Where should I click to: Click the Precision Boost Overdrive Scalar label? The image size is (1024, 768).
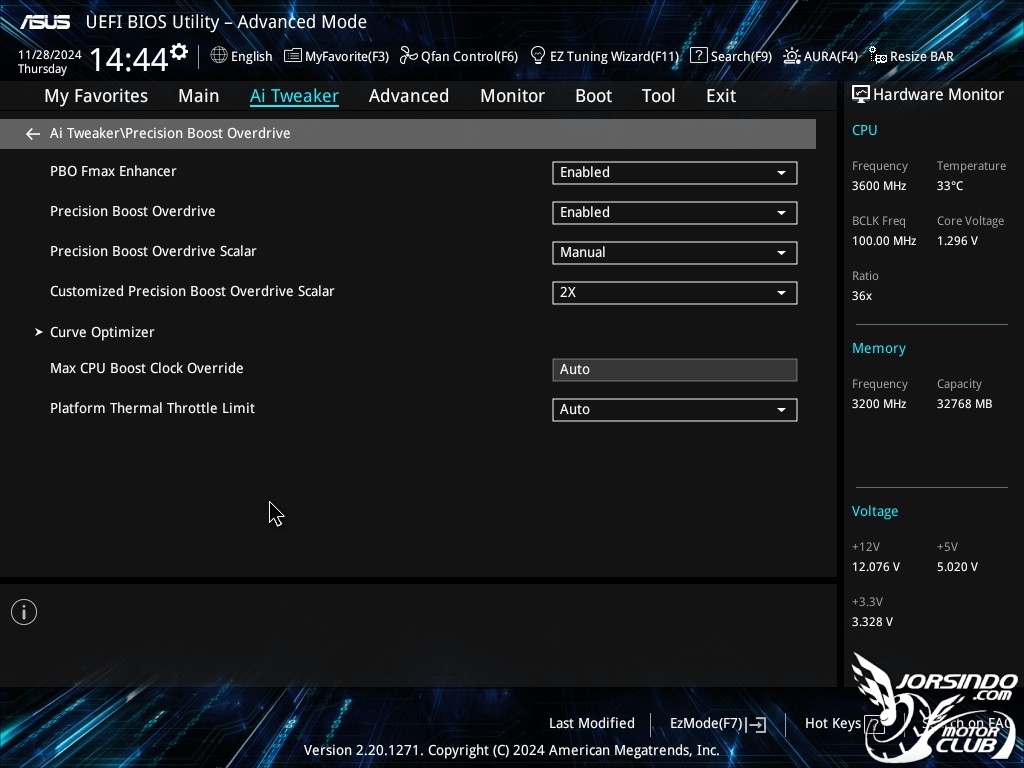153,251
